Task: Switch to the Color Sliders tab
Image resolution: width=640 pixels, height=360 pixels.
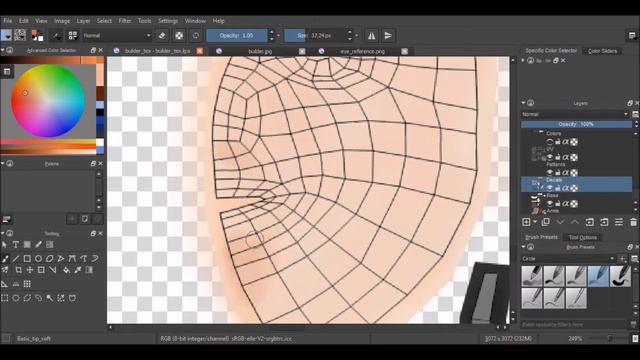Action: 602,51
